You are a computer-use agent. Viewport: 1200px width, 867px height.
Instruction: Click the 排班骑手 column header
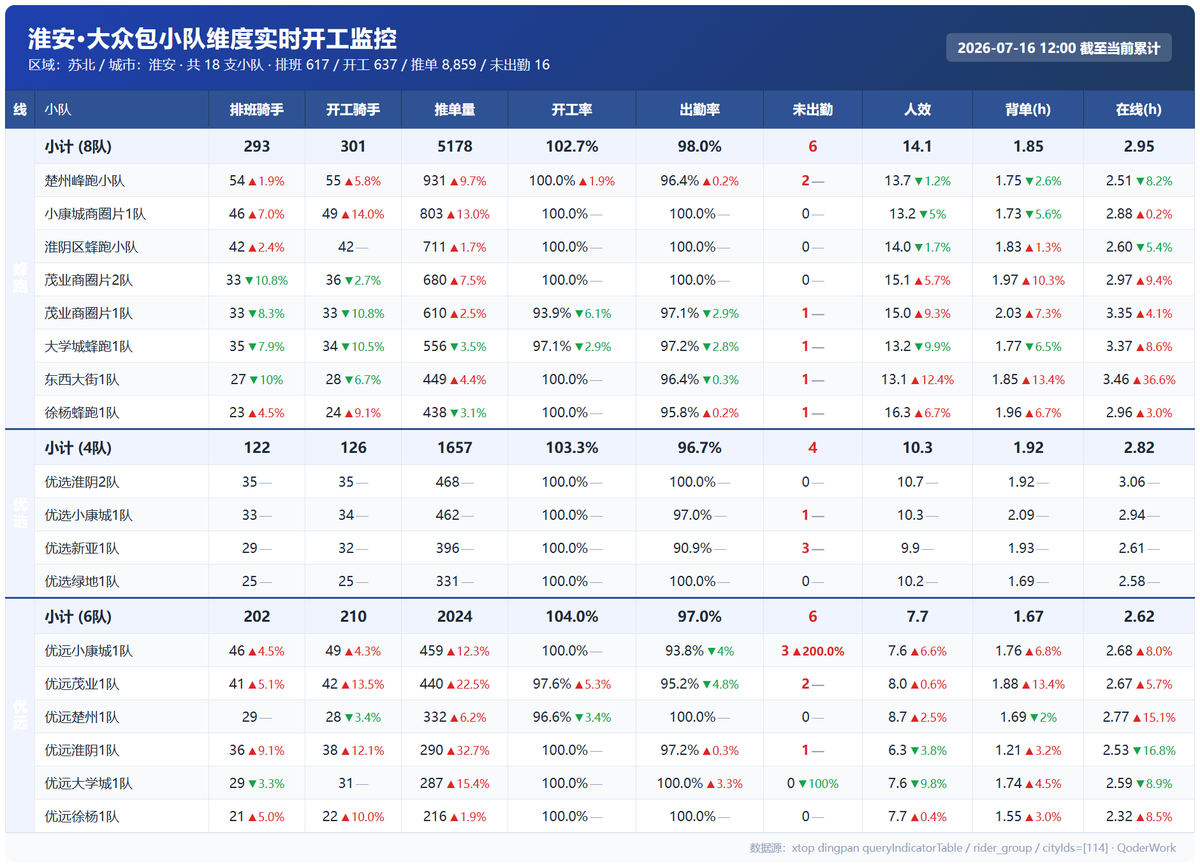tap(256, 109)
